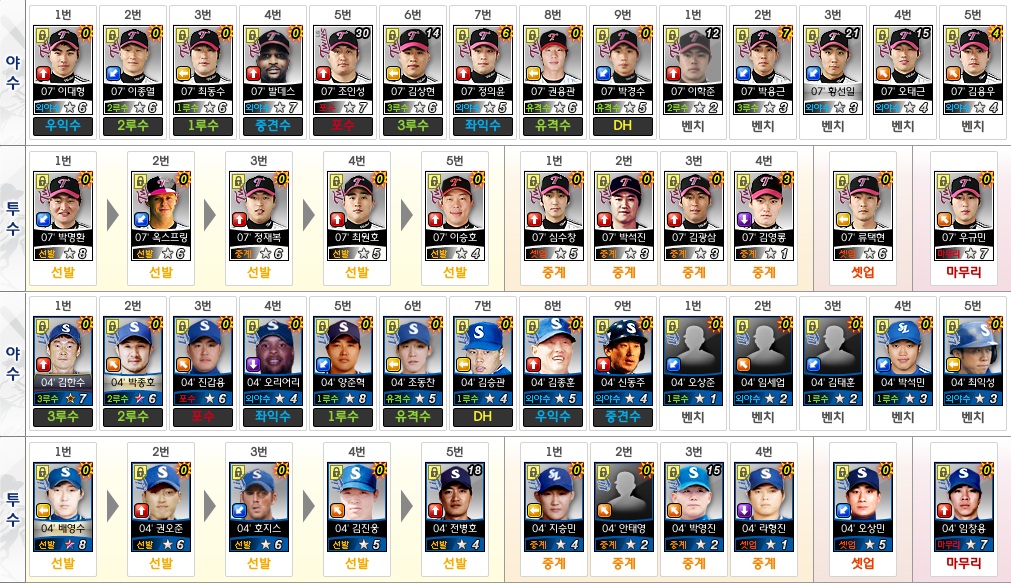
Task: Select the 07' 조인성 catcher card
Action: [343, 71]
